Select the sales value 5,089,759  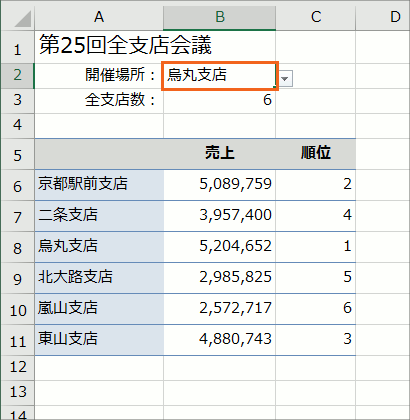220,185
